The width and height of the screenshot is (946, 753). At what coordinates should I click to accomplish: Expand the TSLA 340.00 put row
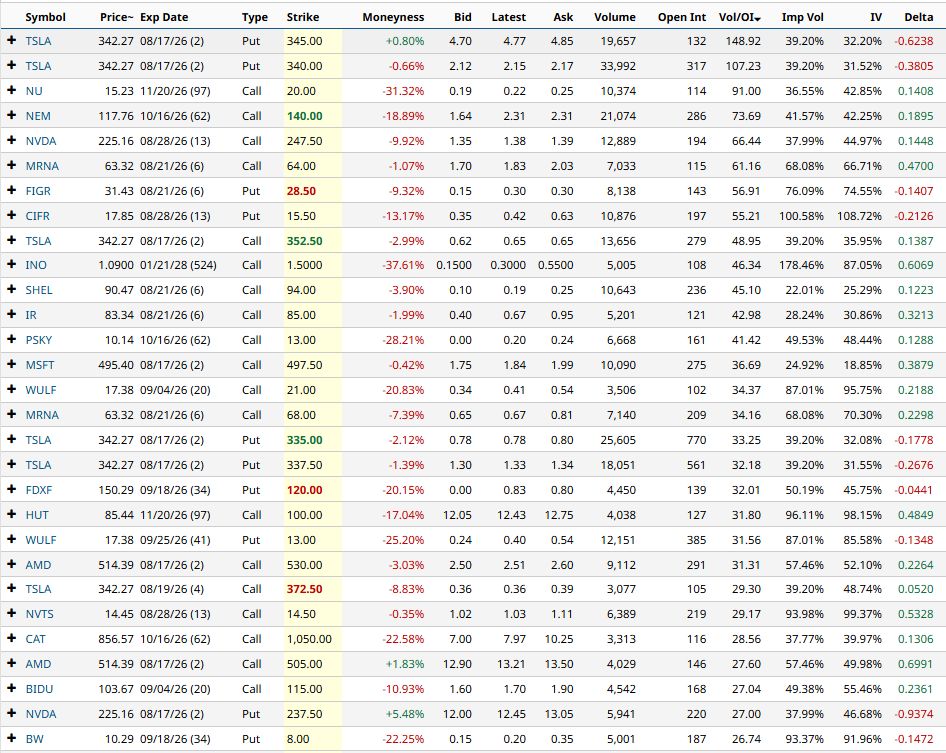click(11, 65)
